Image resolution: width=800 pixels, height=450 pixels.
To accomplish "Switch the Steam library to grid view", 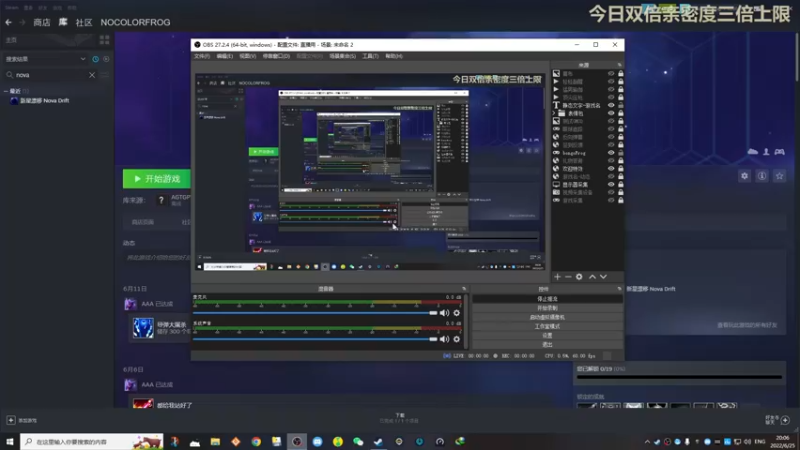I will (105, 40).
